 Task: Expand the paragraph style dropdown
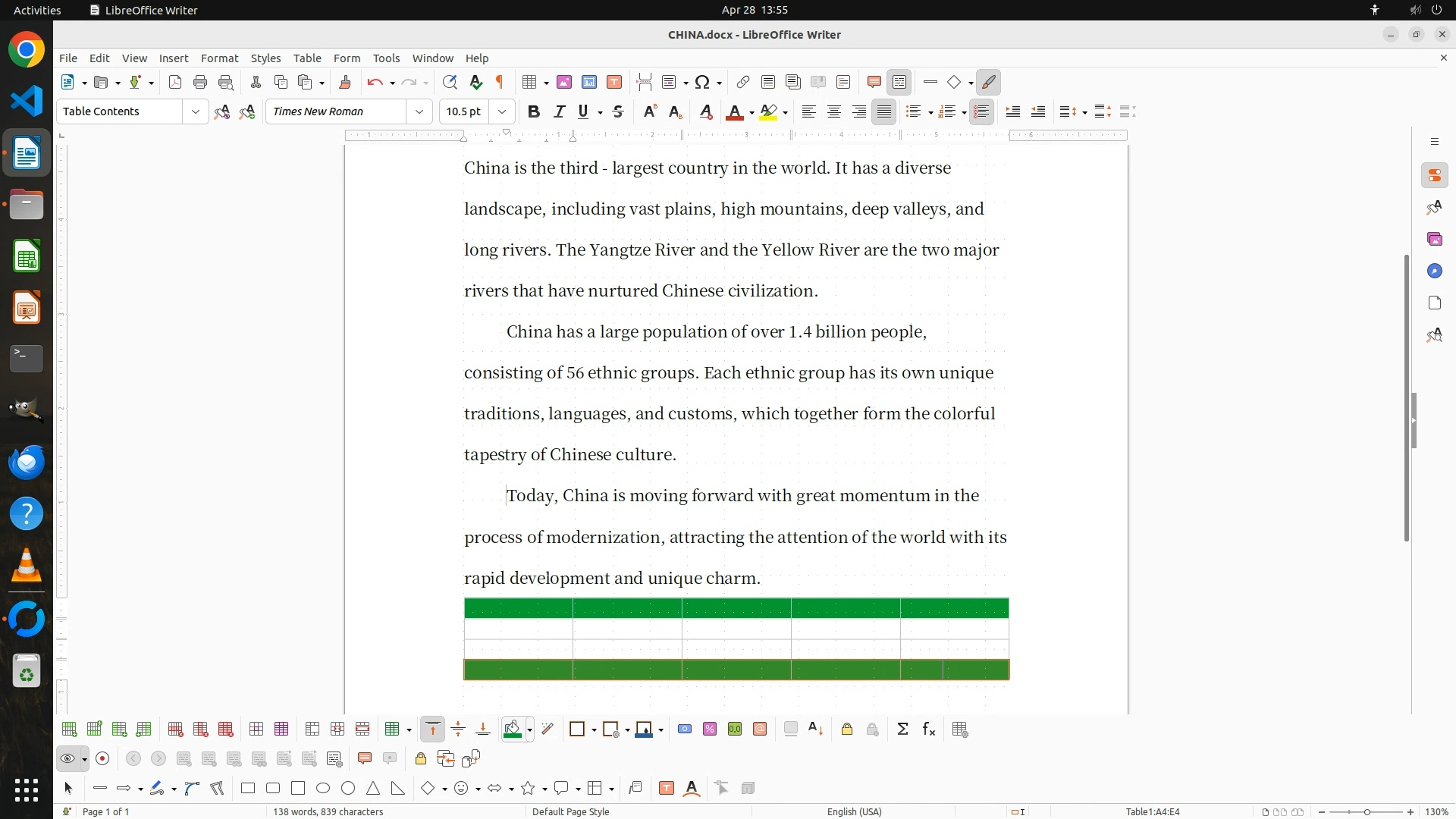pos(195,111)
